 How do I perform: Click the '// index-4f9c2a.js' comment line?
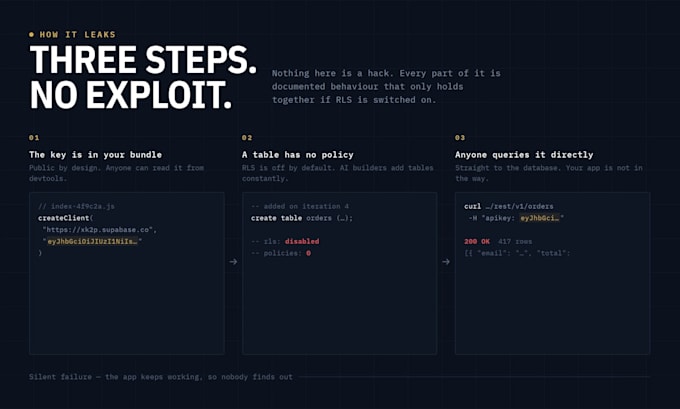[76, 206]
